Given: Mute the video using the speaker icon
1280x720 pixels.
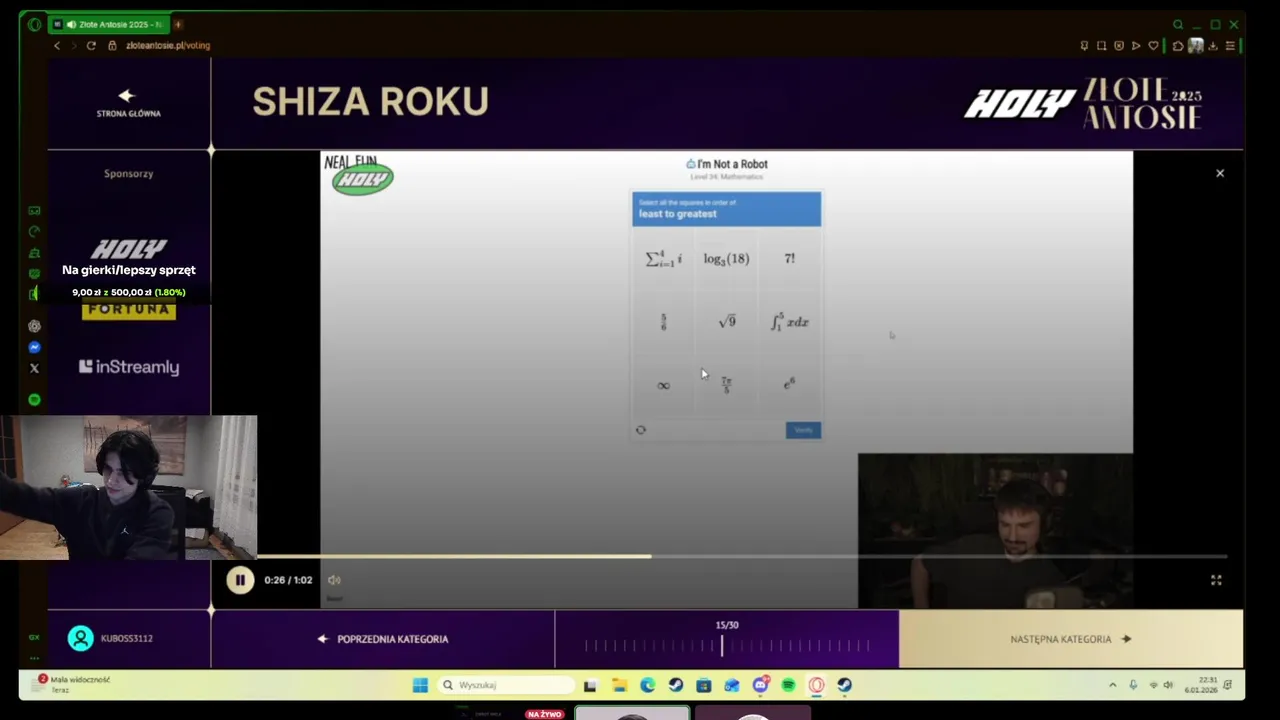Looking at the screenshot, I should point(334,580).
